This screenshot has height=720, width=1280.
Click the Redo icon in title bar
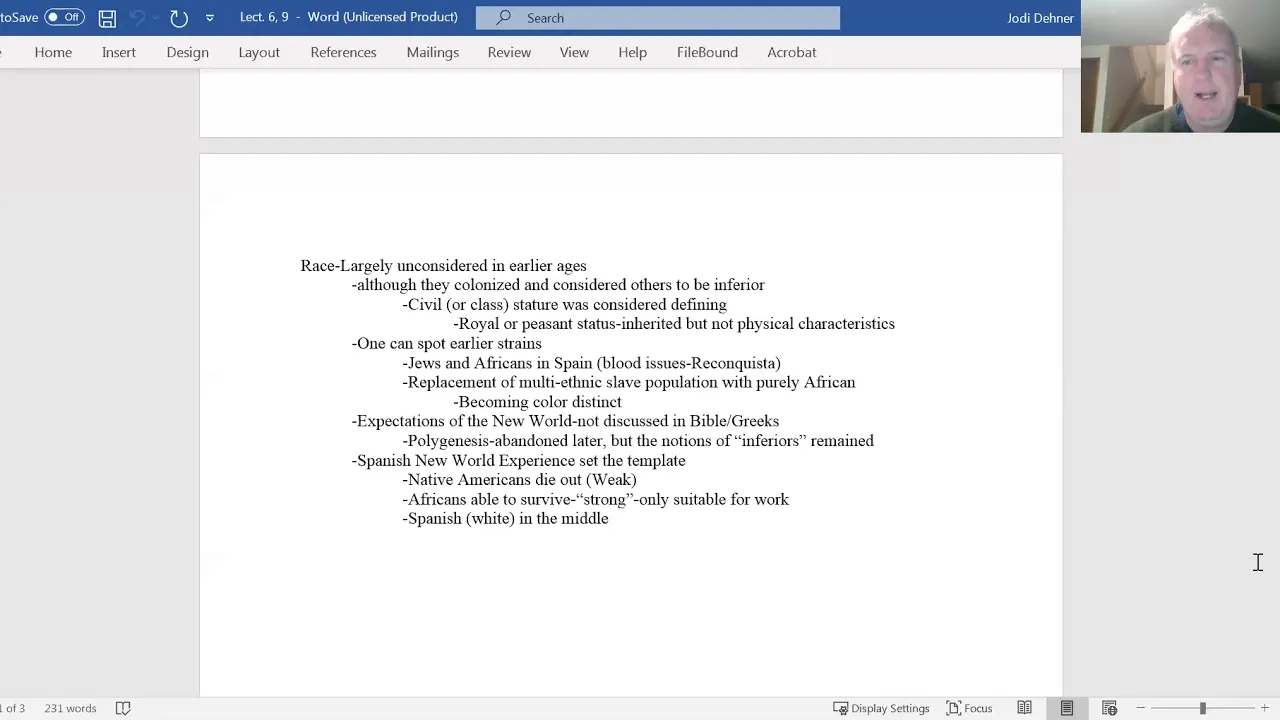pyautogui.click(x=179, y=18)
